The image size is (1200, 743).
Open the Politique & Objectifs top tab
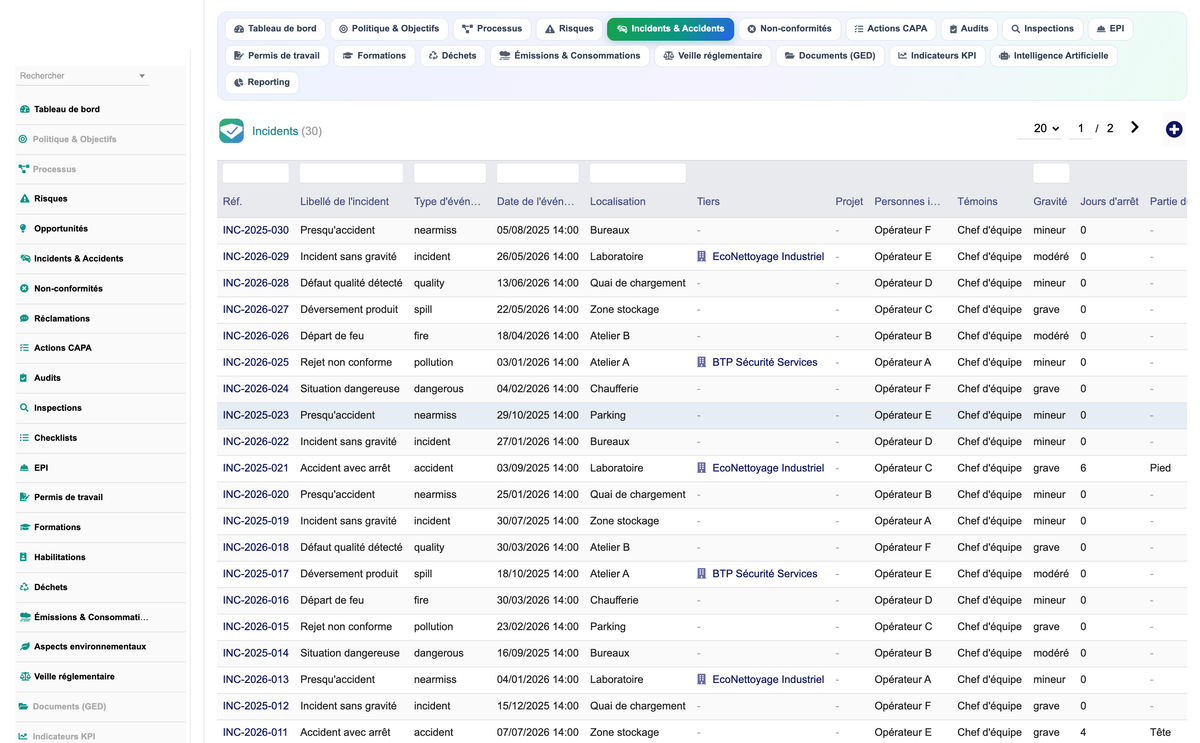389,29
